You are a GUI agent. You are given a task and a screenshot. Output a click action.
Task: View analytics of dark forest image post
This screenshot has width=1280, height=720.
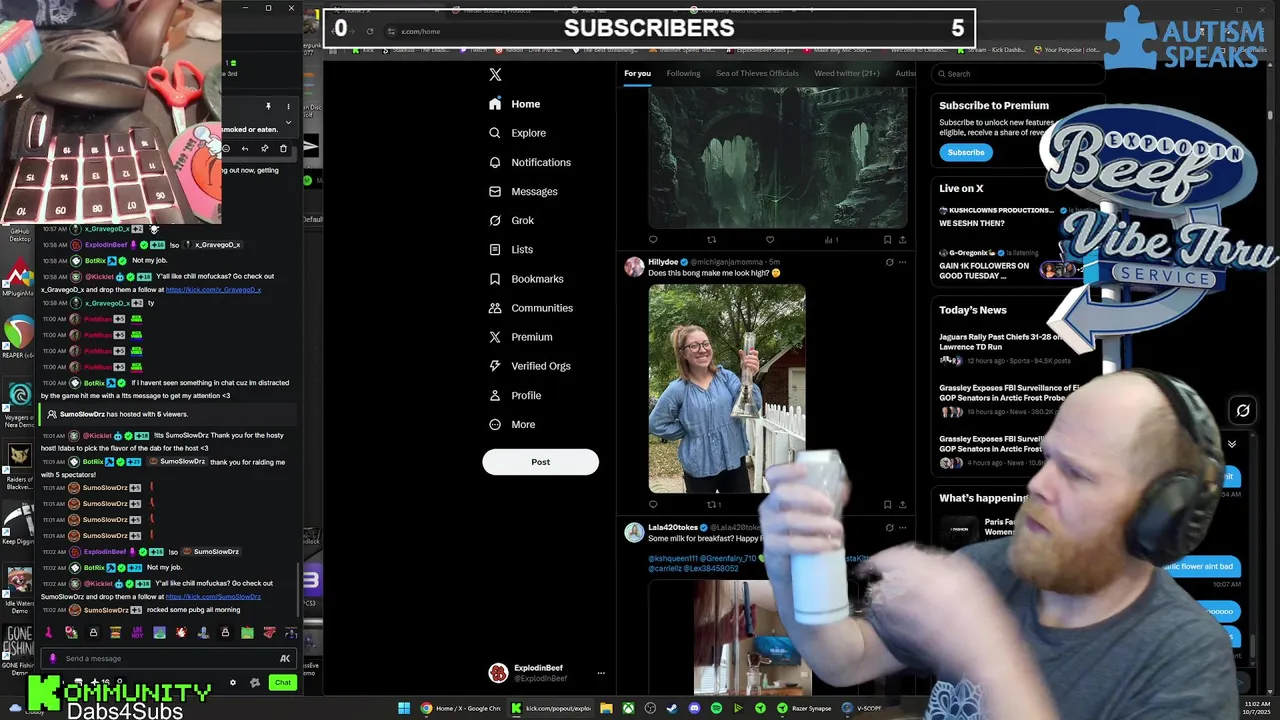point(829,240)
